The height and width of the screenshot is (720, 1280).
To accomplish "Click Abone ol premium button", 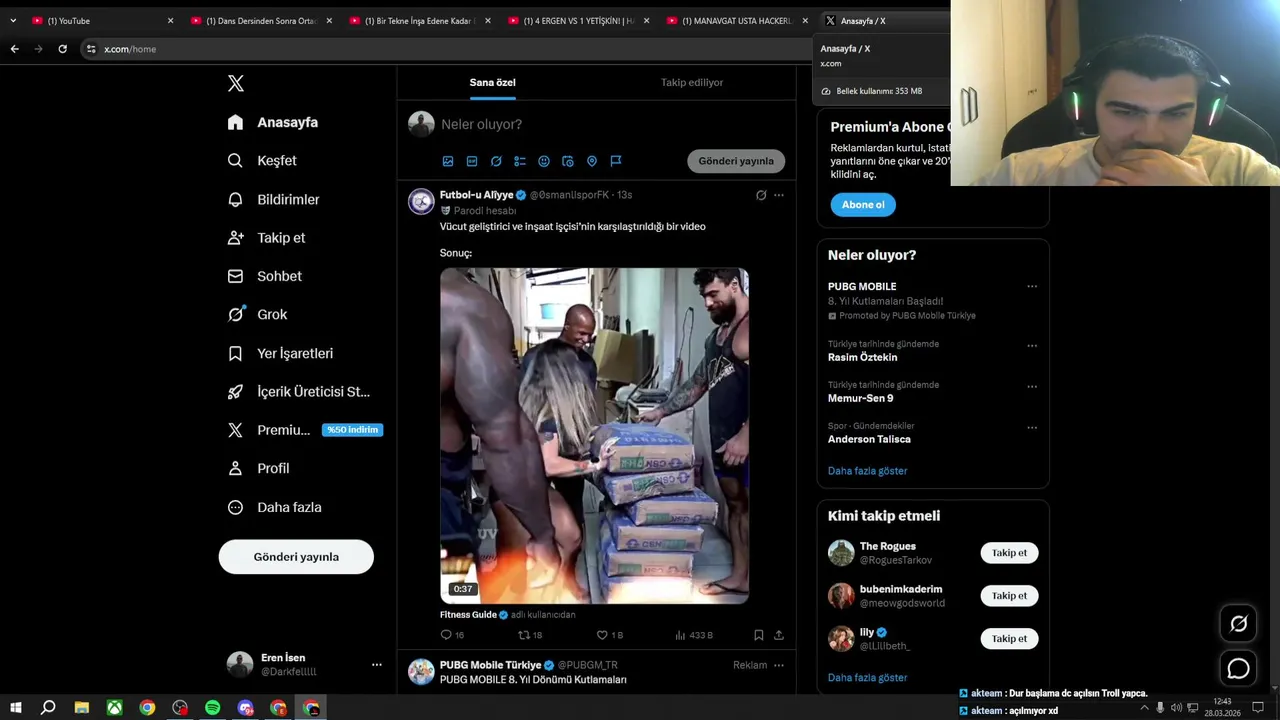I will [863, 205].
